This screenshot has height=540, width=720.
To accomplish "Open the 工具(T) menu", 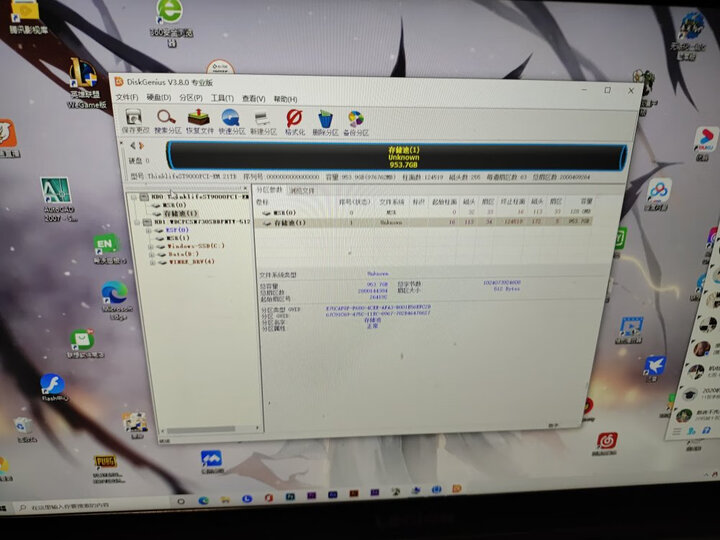I will tap(222, 98).
